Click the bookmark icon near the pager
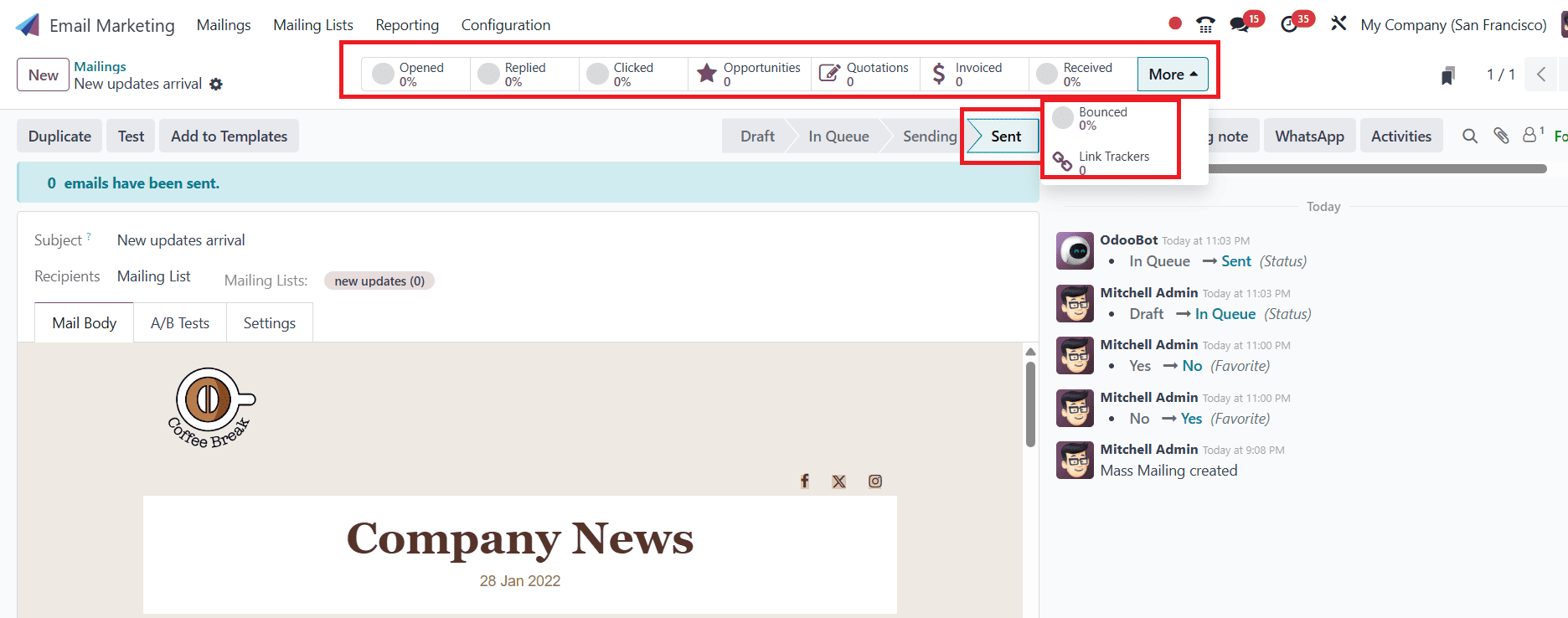 [x=1448, y=75]
